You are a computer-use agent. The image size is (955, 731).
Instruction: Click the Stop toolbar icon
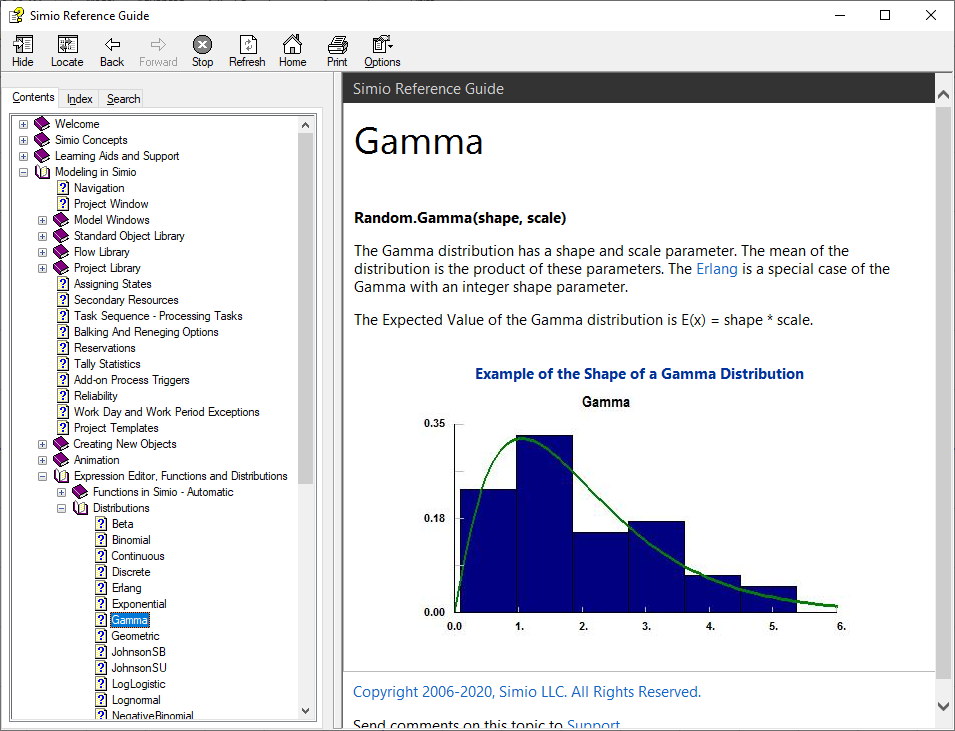[x=202, y=44]
